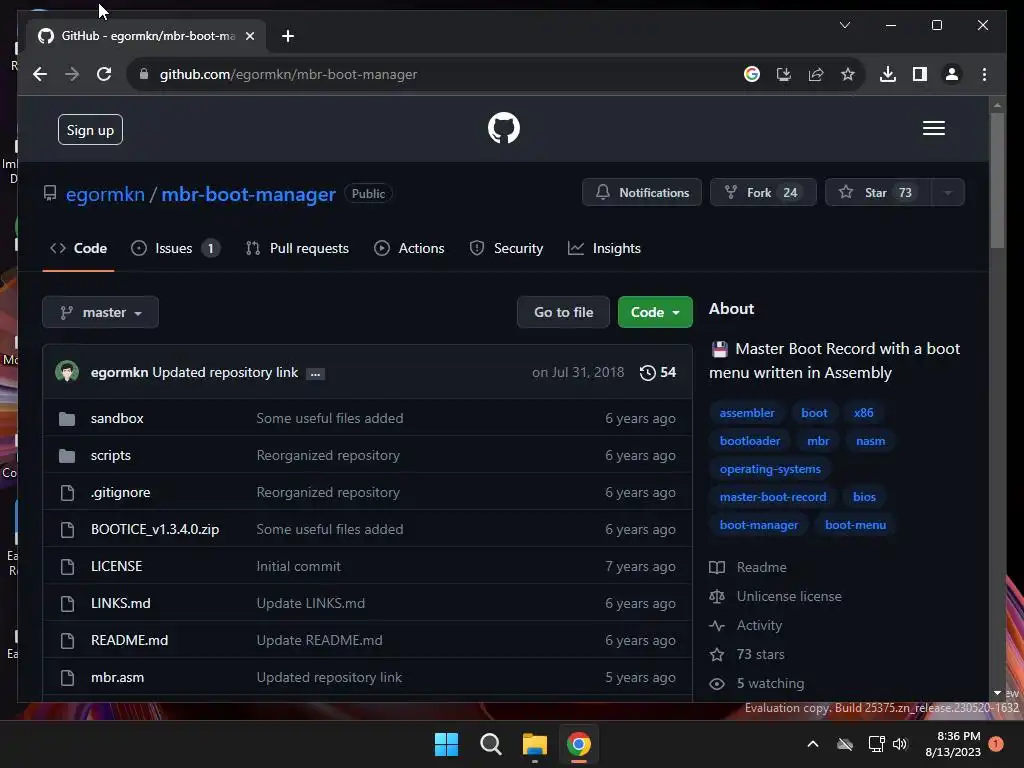
Task: Click the share page icon
Action: pyautogui.click(x=816, y=74)
